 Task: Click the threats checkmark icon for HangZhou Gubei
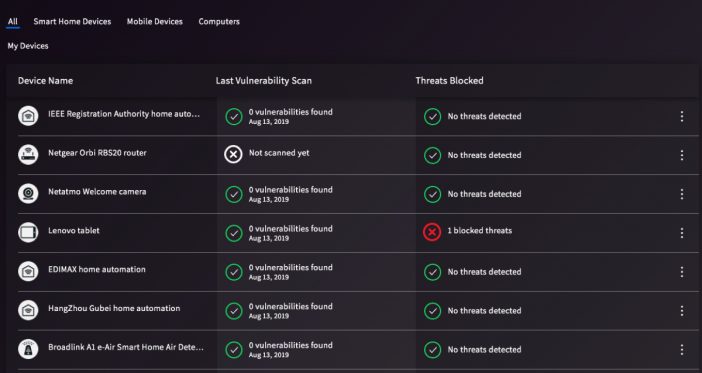point(432,311)
